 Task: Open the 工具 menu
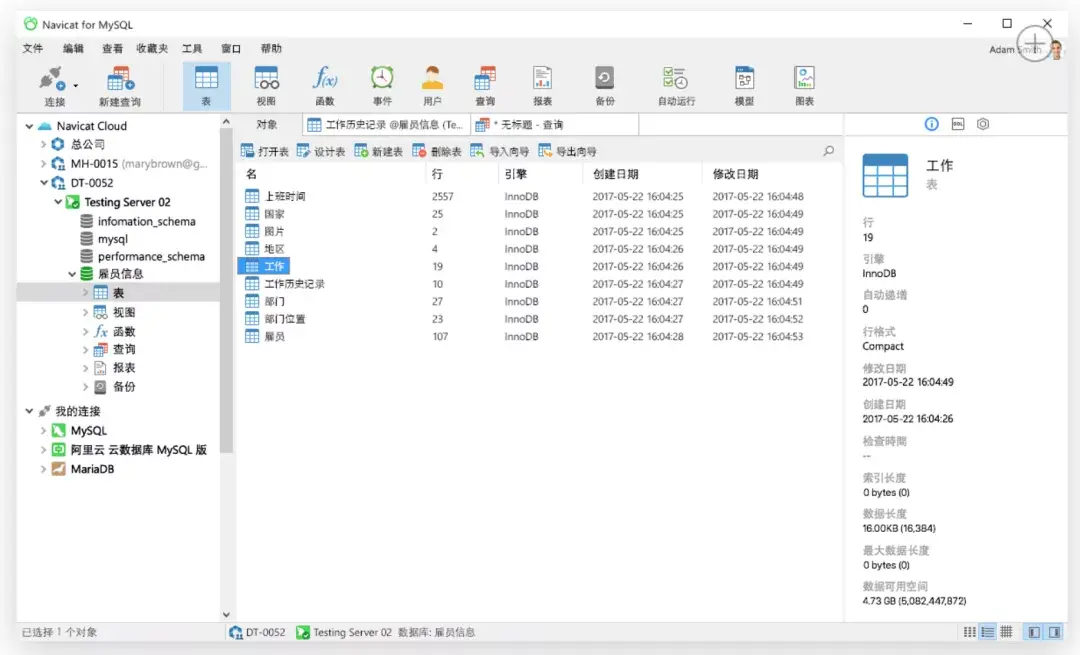click(191, 48)
